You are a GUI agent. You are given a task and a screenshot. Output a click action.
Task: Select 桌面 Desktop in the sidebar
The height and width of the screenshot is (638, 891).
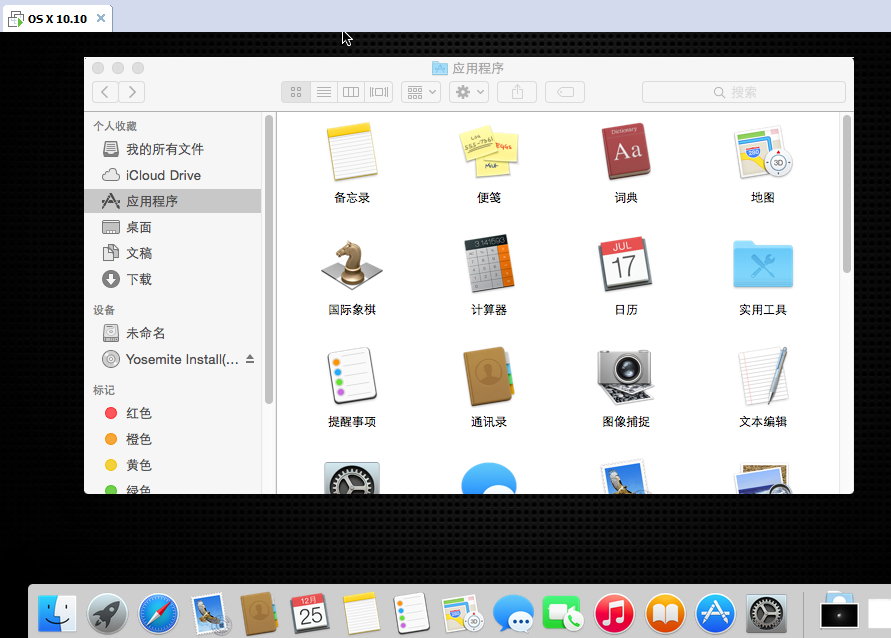pos(173,227)
